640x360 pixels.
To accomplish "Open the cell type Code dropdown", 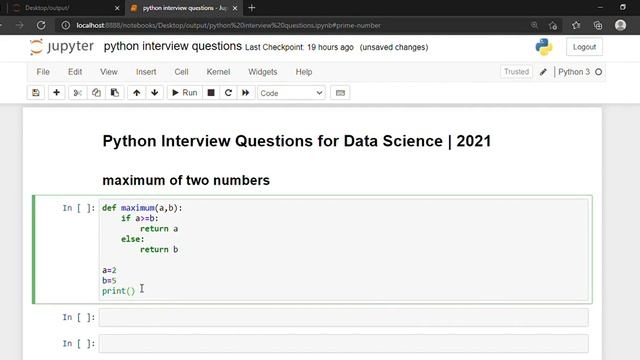I will 291,93.
